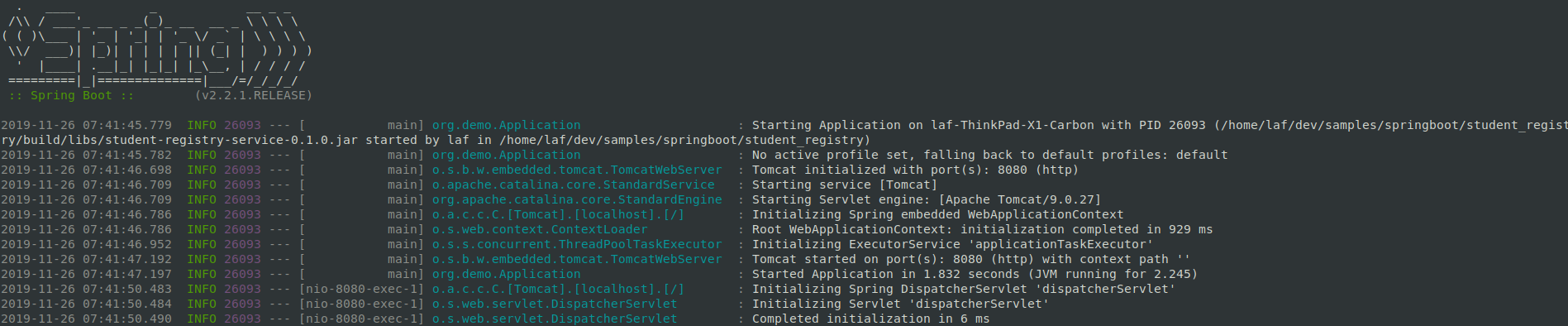This screenshot has height=326, width=1568.
Task: Click 'Starting service [Tomcat]' message
Action: point(845,185)
